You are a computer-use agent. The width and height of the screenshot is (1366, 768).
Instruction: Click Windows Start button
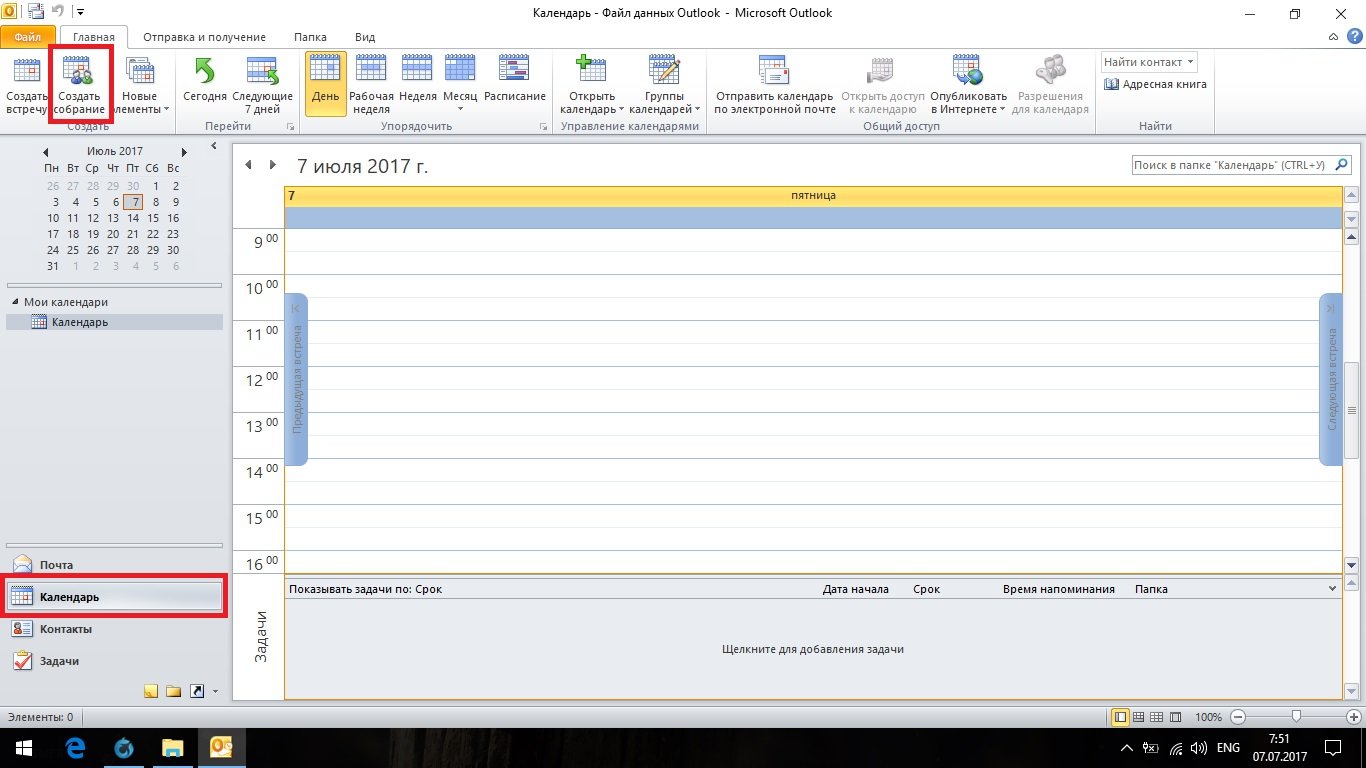[24, 748]
